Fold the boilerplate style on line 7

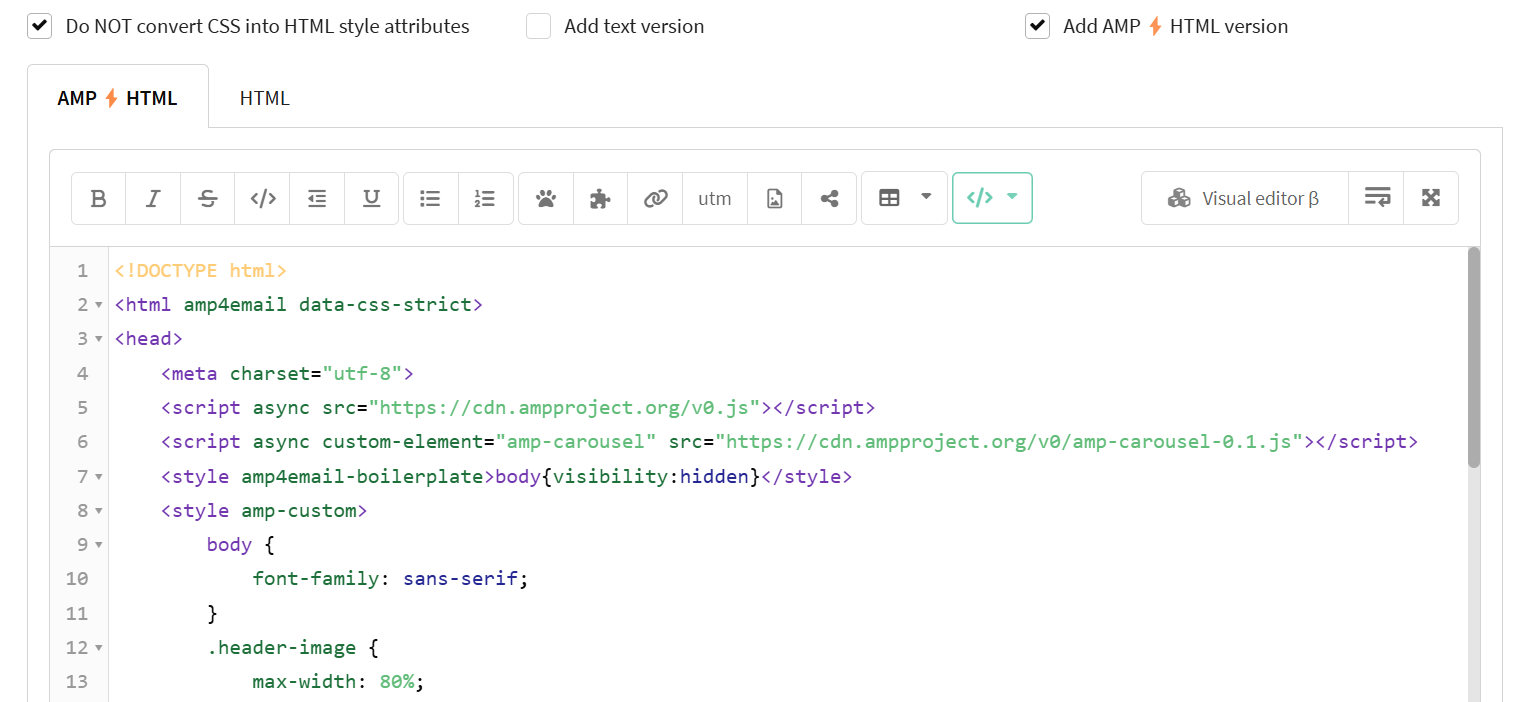point(98,477)
